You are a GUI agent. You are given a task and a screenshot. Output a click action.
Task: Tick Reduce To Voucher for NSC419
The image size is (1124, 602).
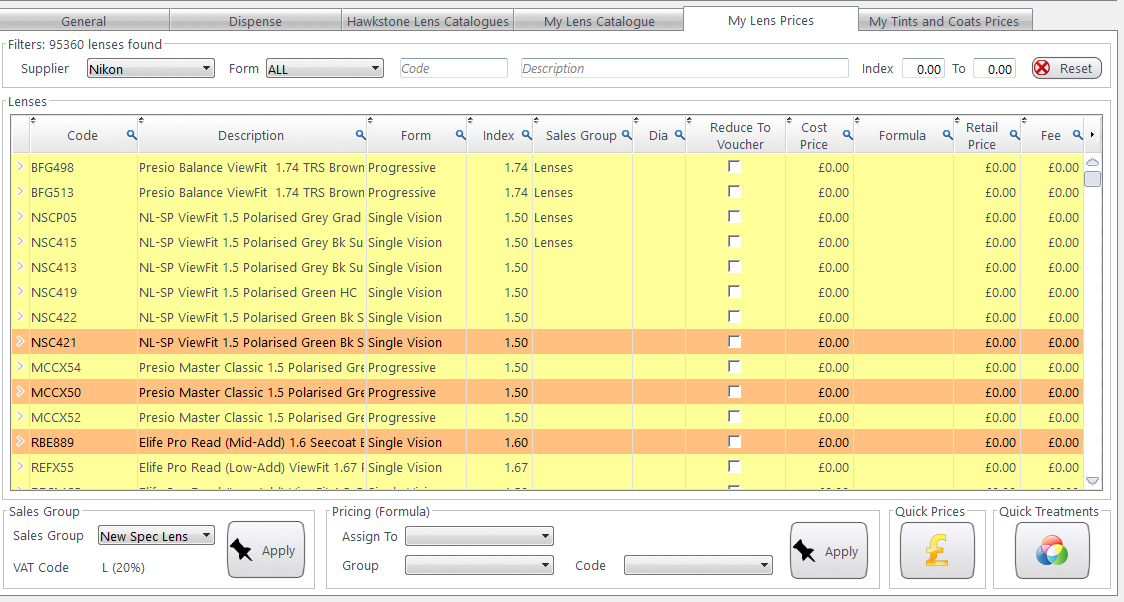734,291
